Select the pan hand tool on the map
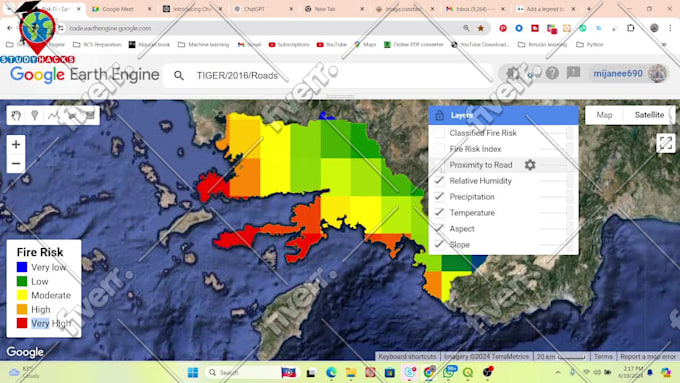680x383 pixels. (x=16, y=115)
